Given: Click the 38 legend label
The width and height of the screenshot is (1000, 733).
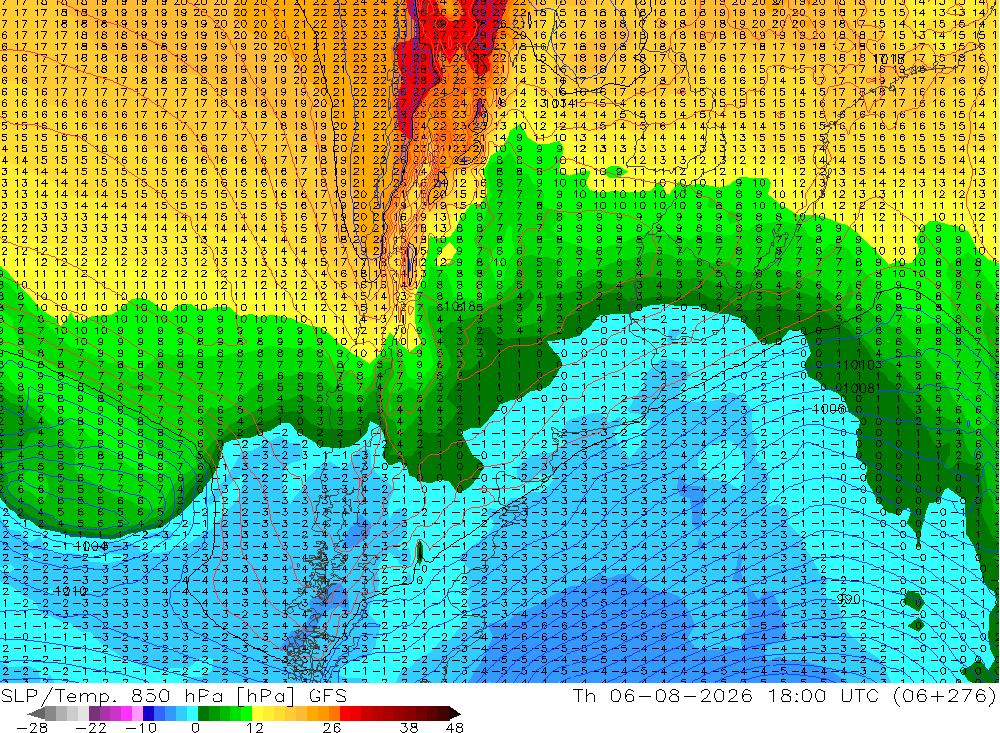Looking at the screenshot, I should click(x=409, y=728).
